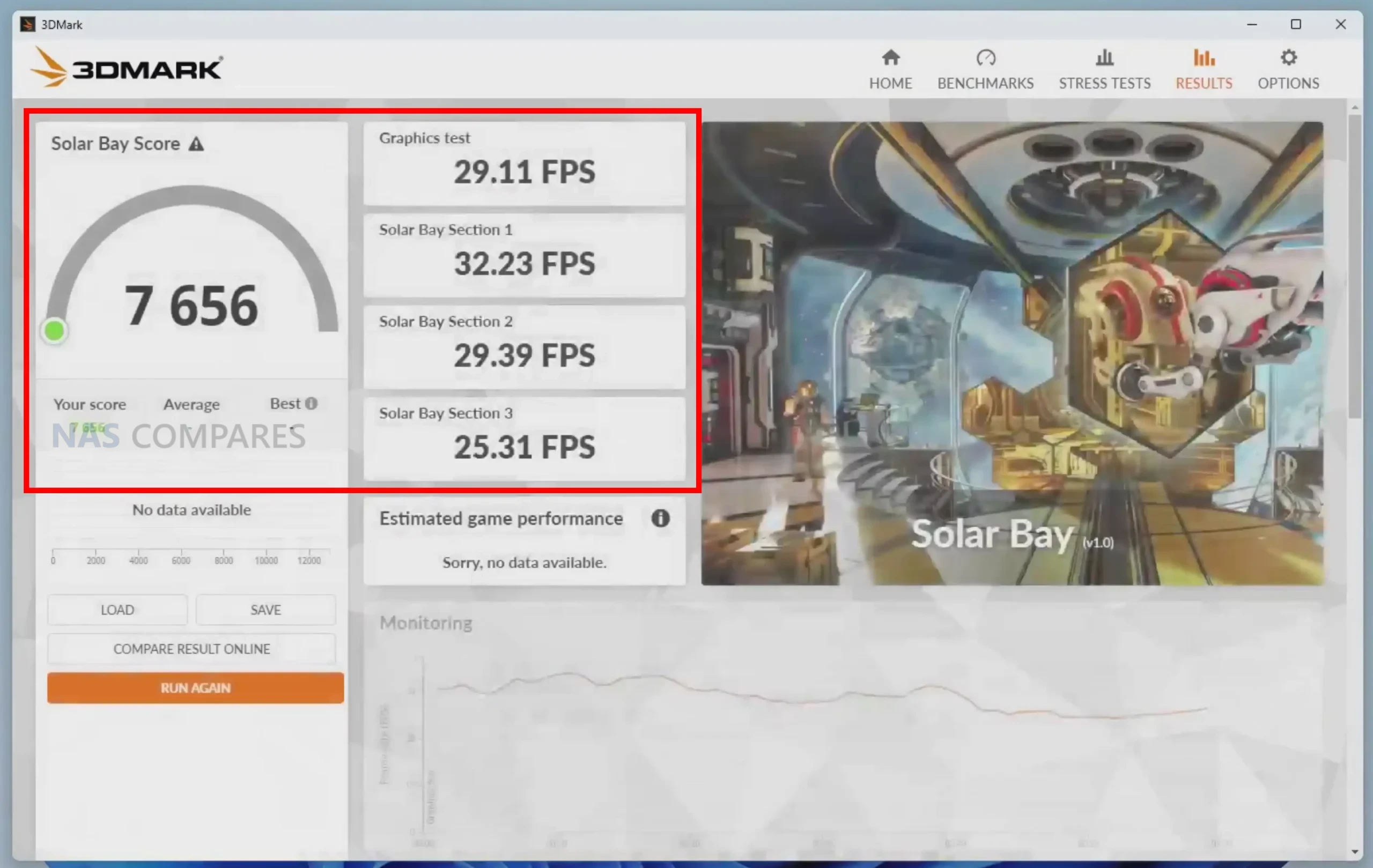Viewport: 1373px width, 868px height.
Task: Click 3DMark app icon in title bar
Action: [x=27, y=25]
